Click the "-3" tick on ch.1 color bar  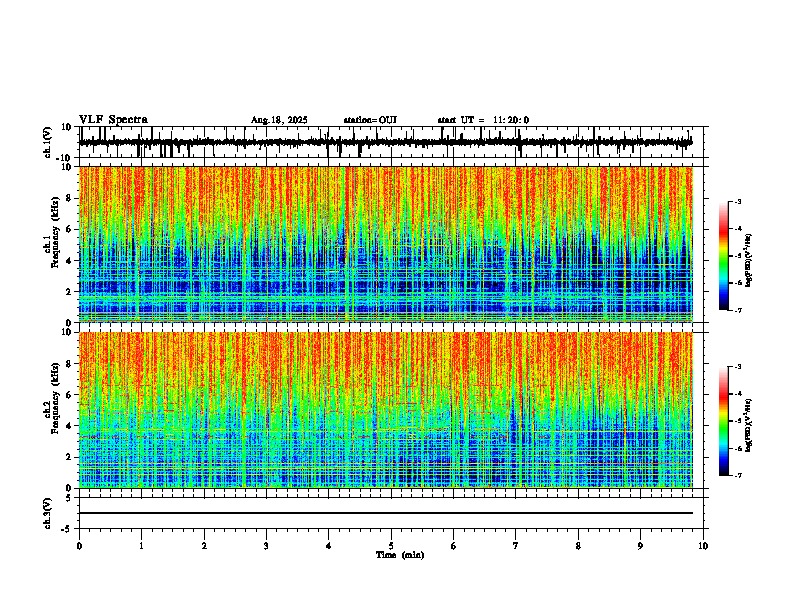(x=738, y=201)
